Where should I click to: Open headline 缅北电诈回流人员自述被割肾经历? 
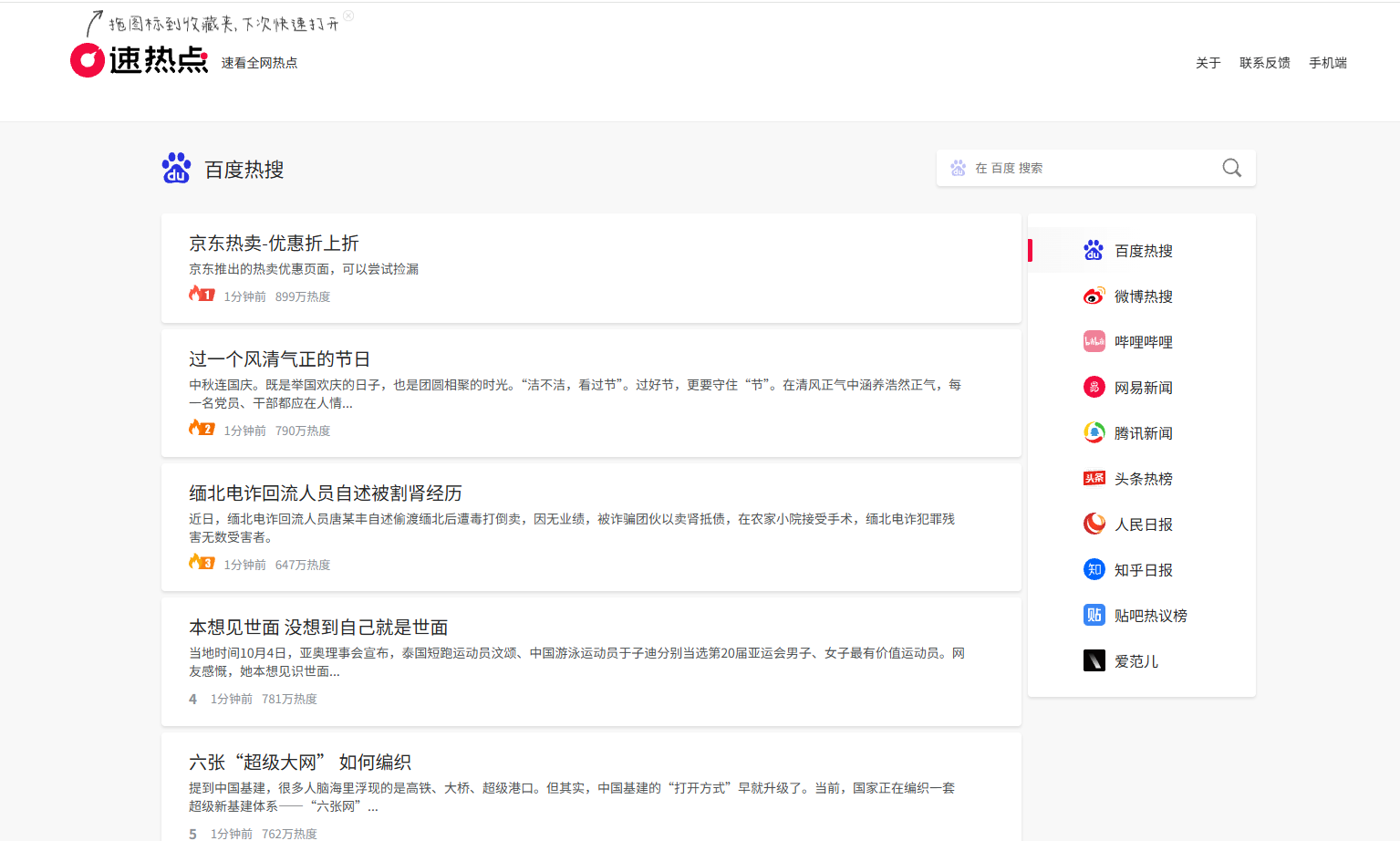click(x=326, y=493)
